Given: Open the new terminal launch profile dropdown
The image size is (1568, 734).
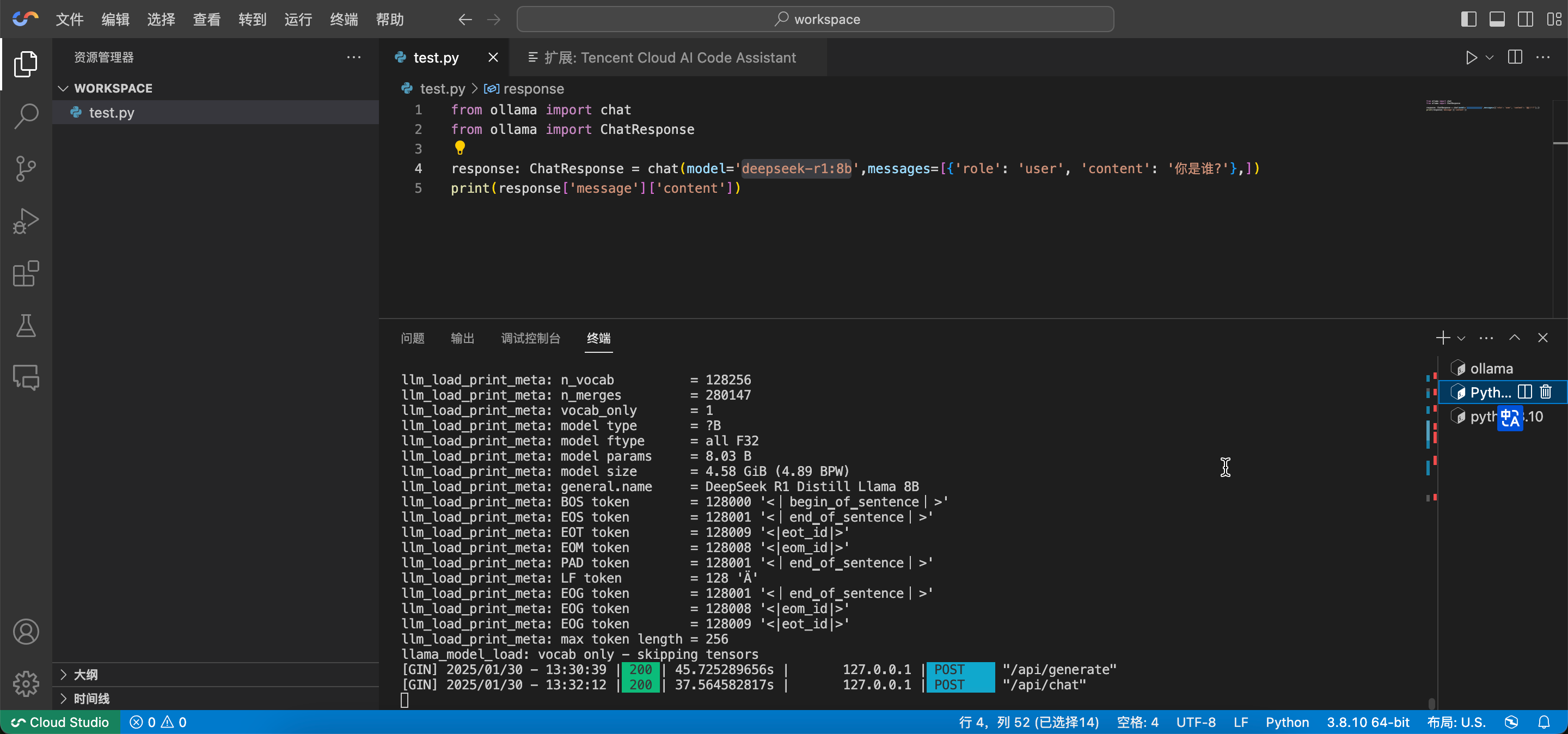Looking at the screenshot, I should pos(1461,338).
